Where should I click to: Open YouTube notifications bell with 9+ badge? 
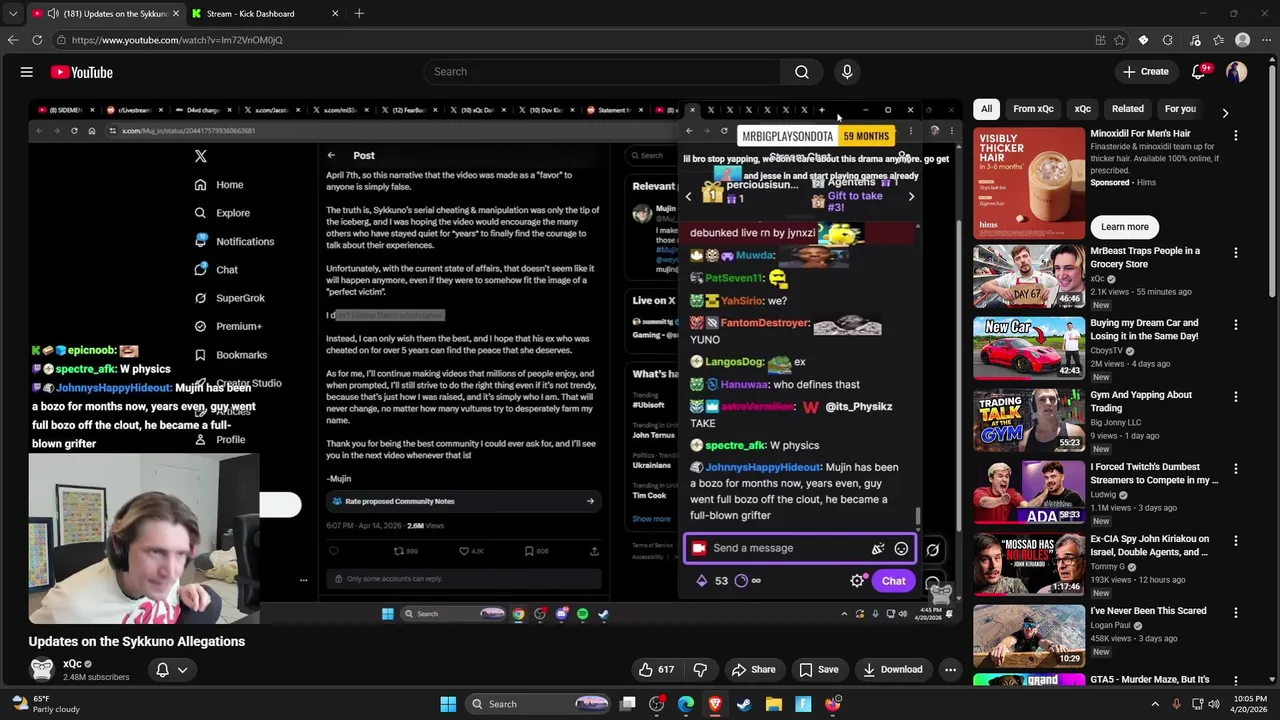click(1199, 72)
